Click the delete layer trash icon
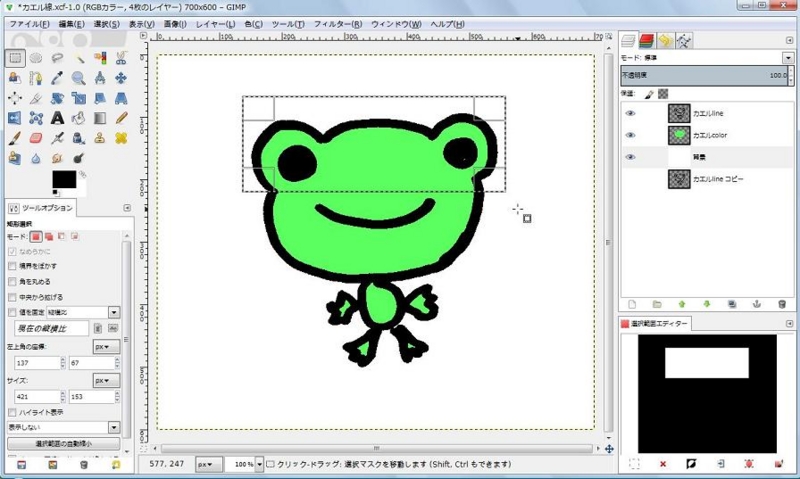This screenshot has height=479, width=800. click(x=782, y=304)
